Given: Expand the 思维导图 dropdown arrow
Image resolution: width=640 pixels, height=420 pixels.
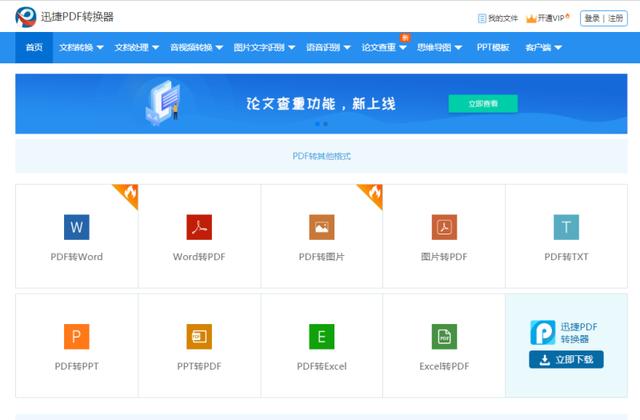Looking at the screenshot, I should [x=458, y=48].
